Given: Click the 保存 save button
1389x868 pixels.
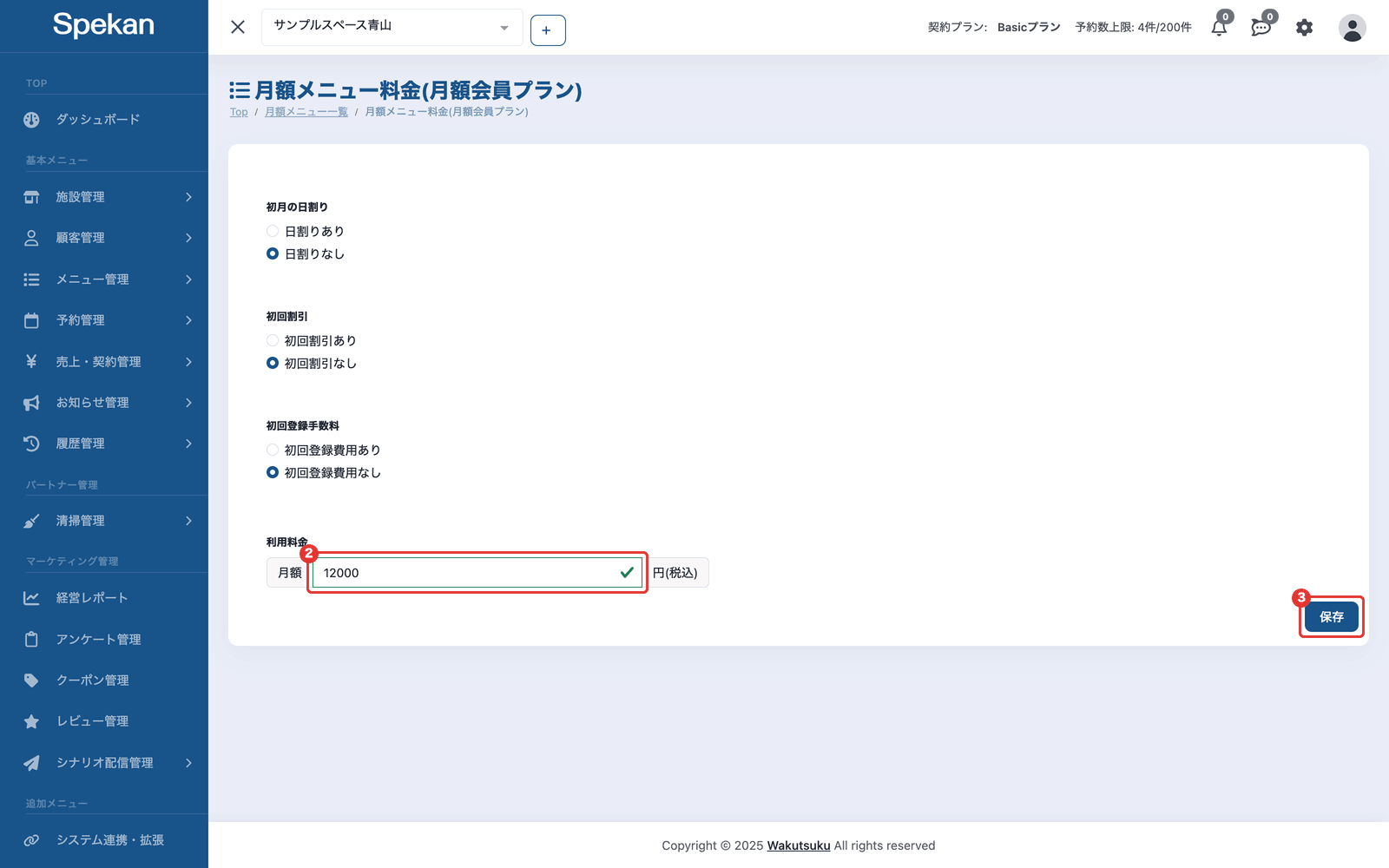Looking at the screenshot, I should (1332, 617).
